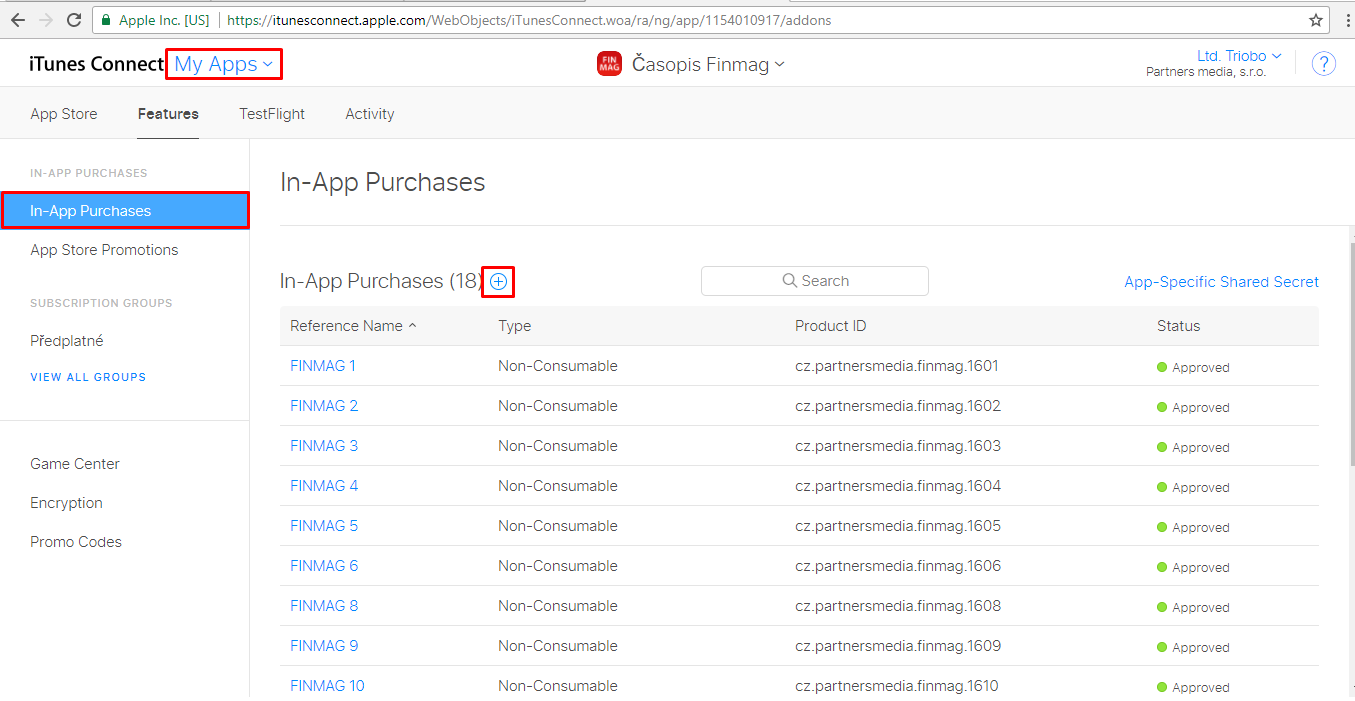Click VIEW ALL GROUPS link
The height and width of the screenshot is (701, 1355).
(88, 377)
